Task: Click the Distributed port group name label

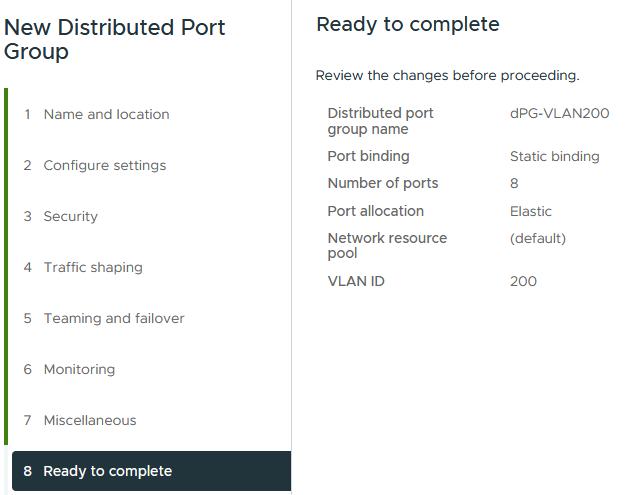Action: tap(380, 121)
